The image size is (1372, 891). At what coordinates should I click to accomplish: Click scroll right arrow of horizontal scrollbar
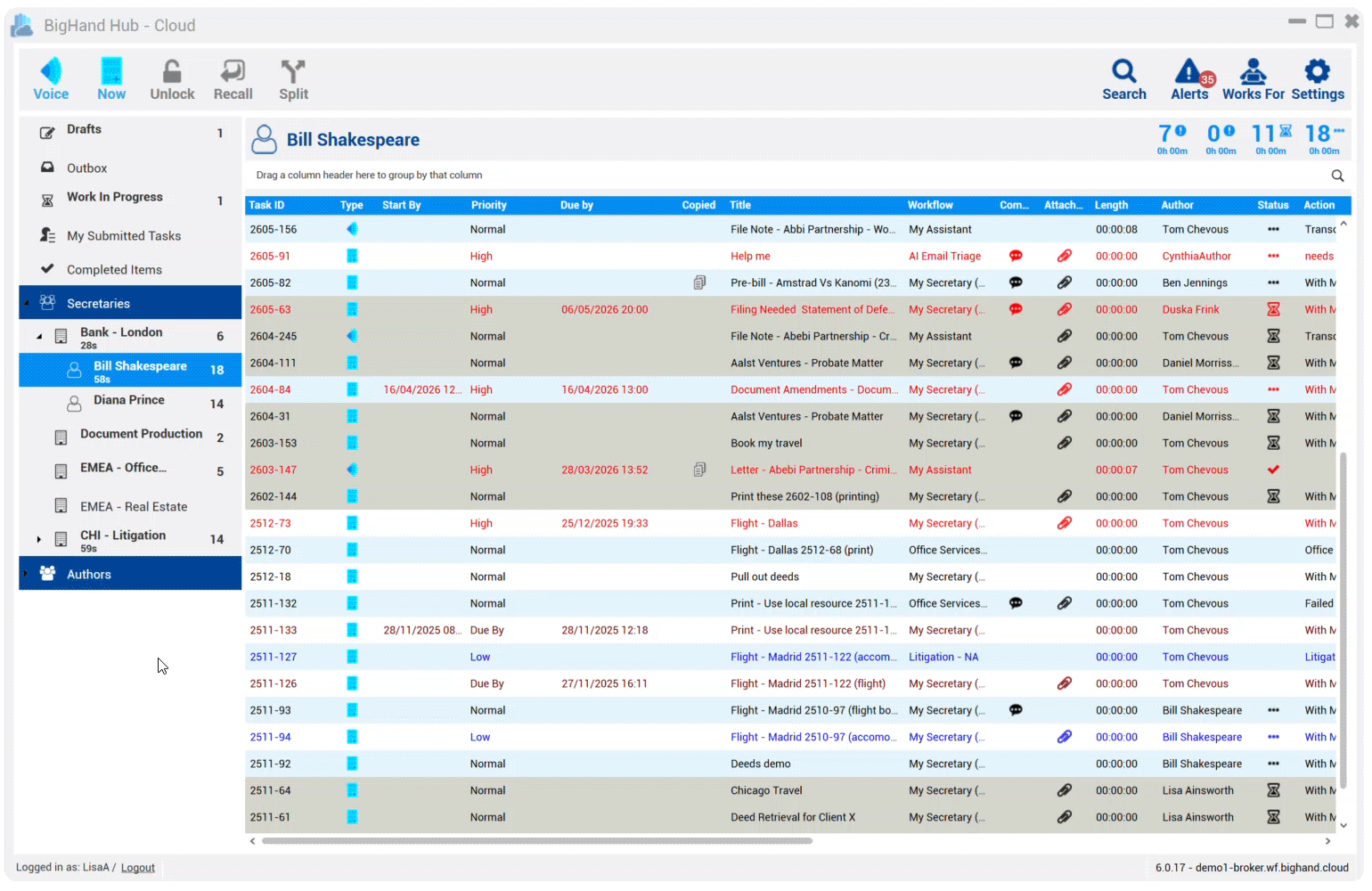[1327, 840]
